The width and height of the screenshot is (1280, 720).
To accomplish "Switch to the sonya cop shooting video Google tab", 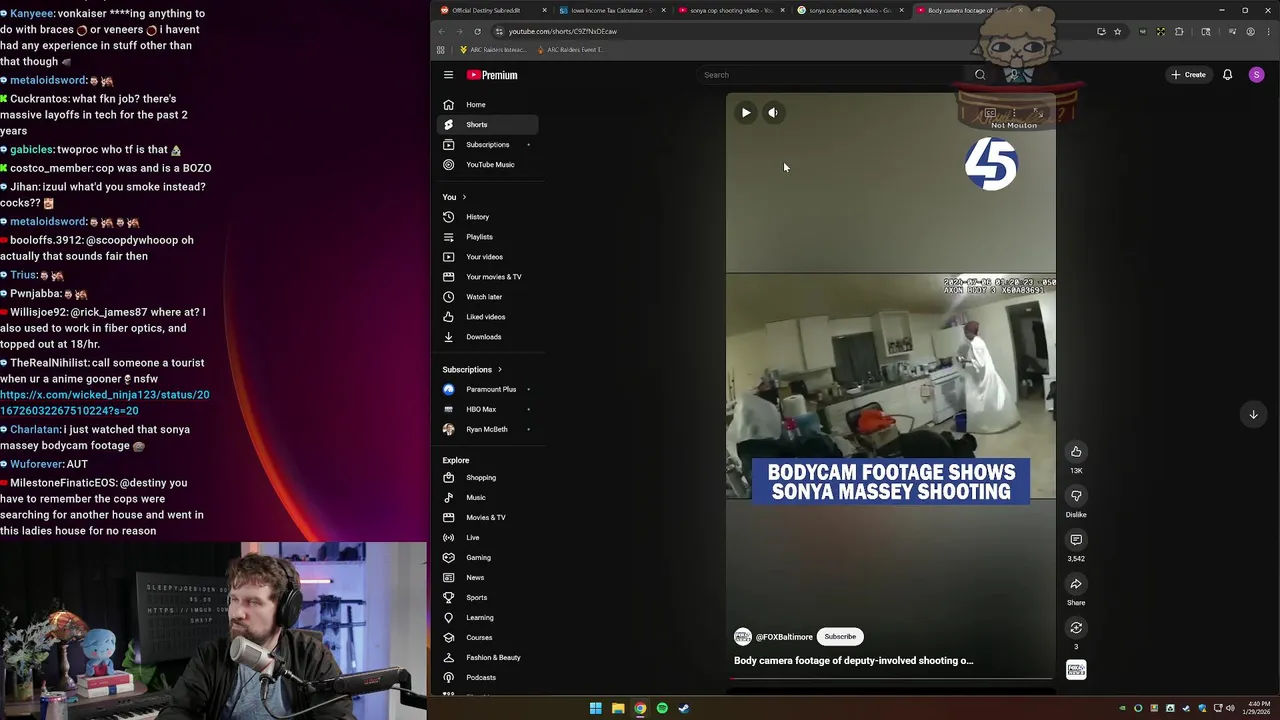I will tap(850, 11).
